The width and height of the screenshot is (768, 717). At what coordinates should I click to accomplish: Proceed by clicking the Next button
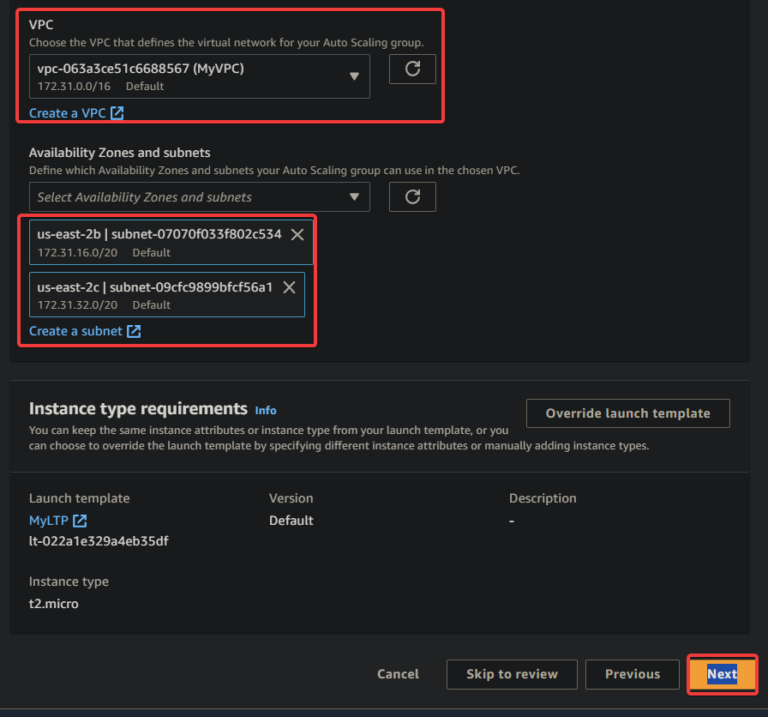[722, 674]
